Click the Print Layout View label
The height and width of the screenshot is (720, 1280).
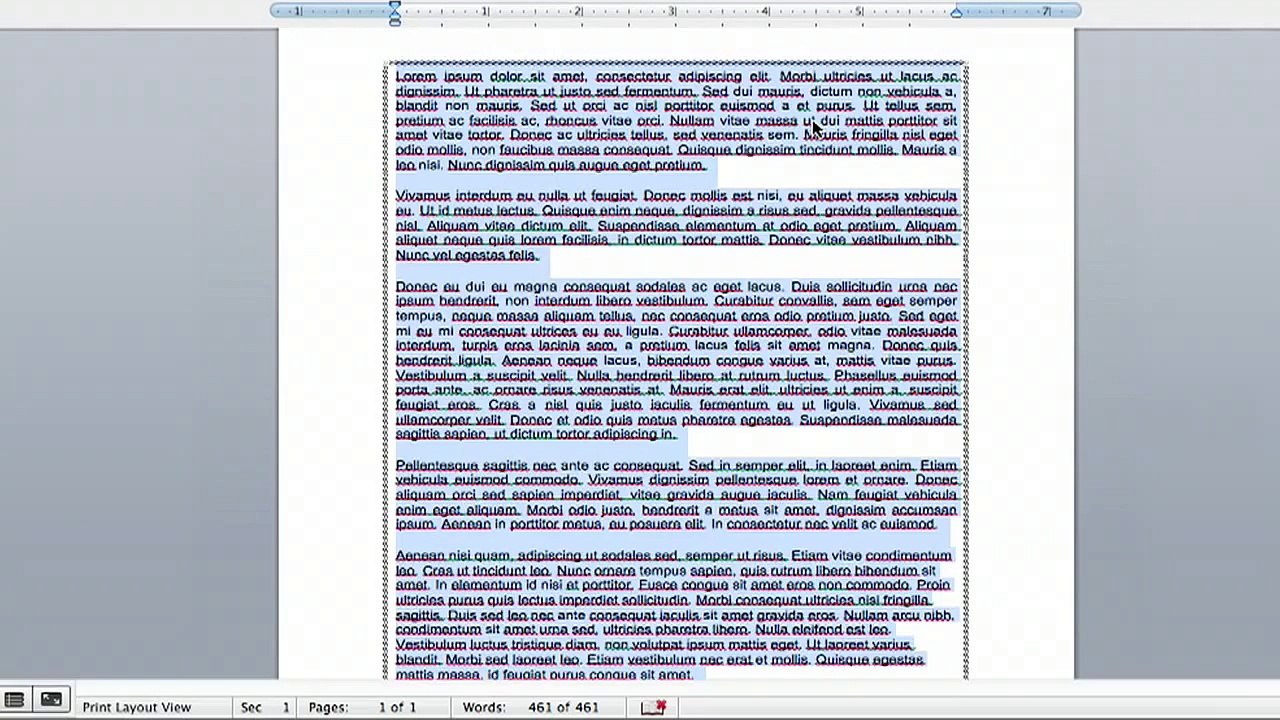coord(136,707)
